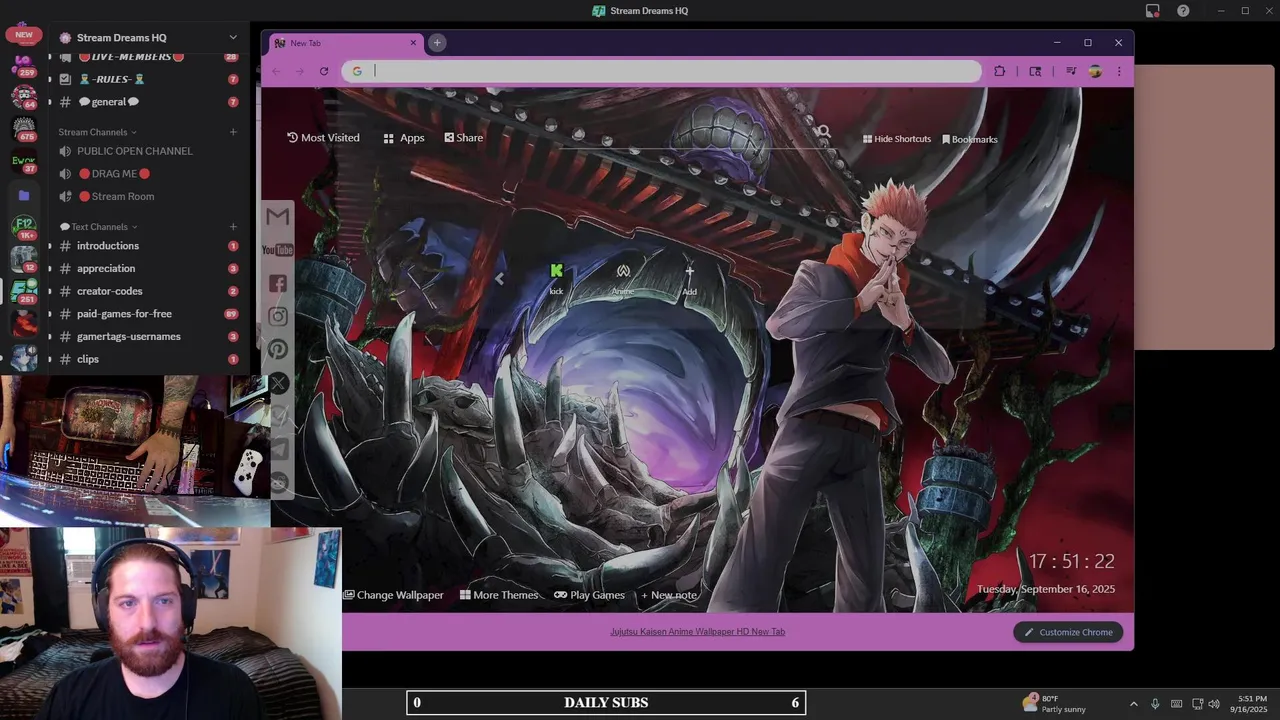This screenshot has height=720, width=1280.
Task: Click Most Visited on the new tab page
Action: [323, 138]
